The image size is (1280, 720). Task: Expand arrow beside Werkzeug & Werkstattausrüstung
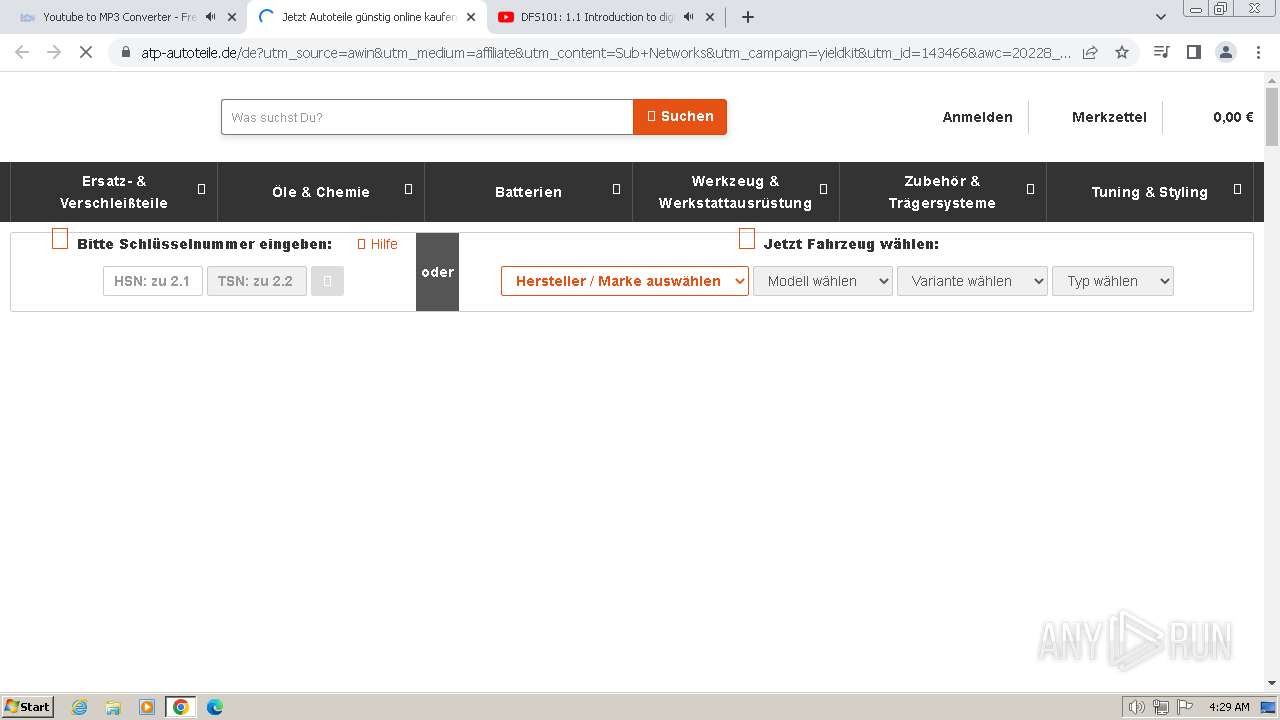pos(823,189)
